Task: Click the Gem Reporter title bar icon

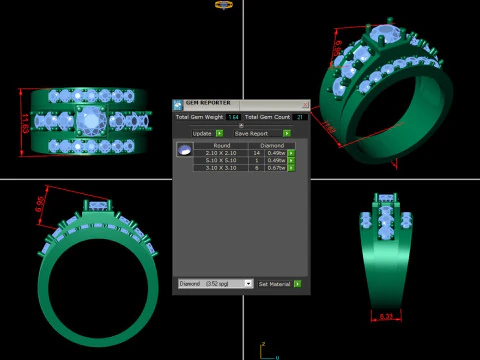Action: click(178, 105)
